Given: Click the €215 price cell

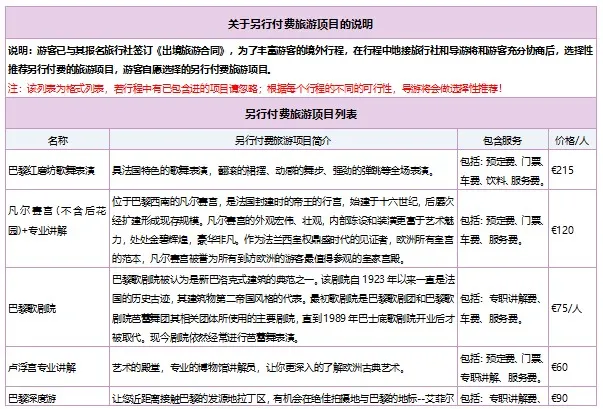Looking at the screenshot, I should pos(566,171).
